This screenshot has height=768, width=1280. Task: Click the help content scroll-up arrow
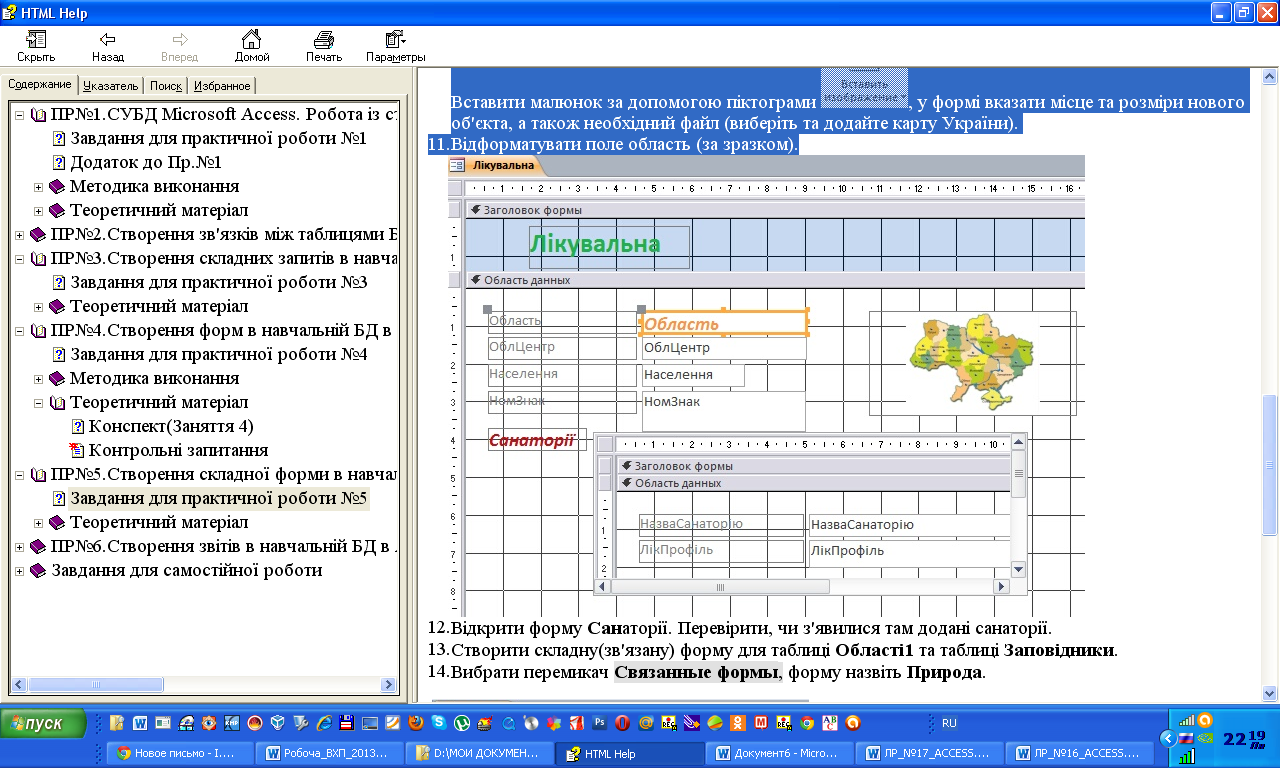click(1269, 77)
